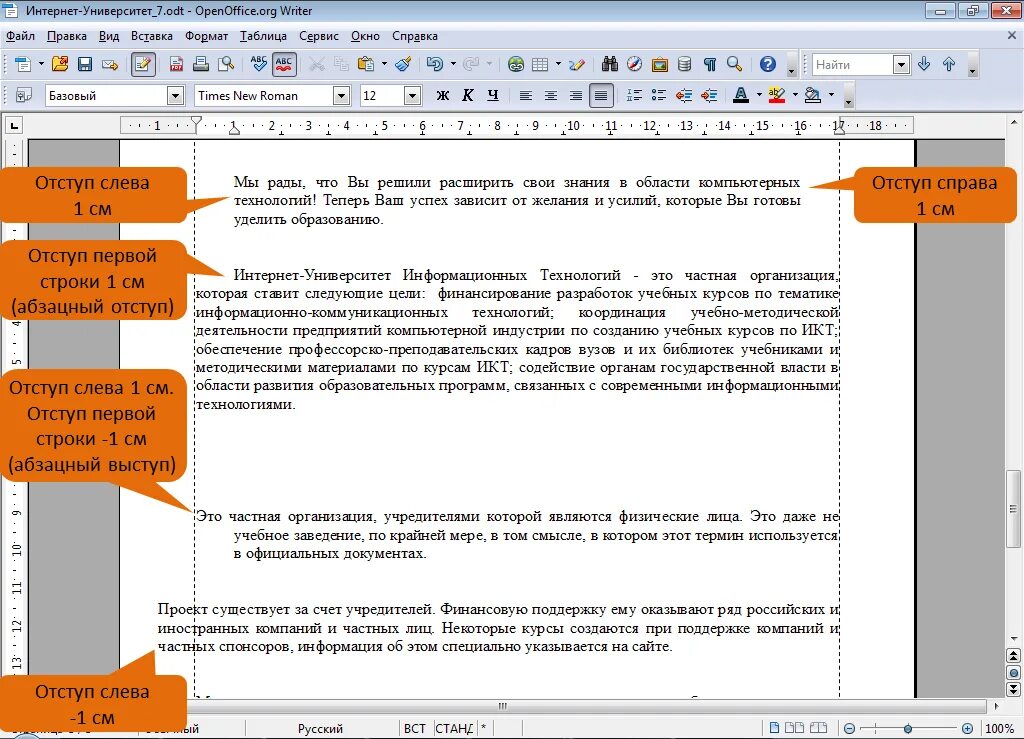Export directly as PDF
This screenshot has width=1024, height=739.
point(176,64)
